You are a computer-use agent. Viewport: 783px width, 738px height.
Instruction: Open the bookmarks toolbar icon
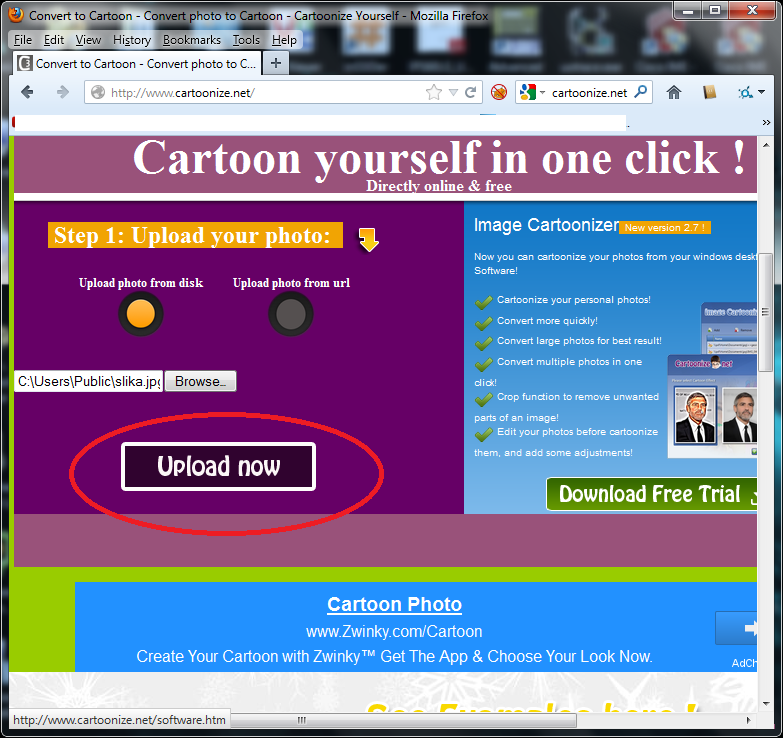point(710,92)
